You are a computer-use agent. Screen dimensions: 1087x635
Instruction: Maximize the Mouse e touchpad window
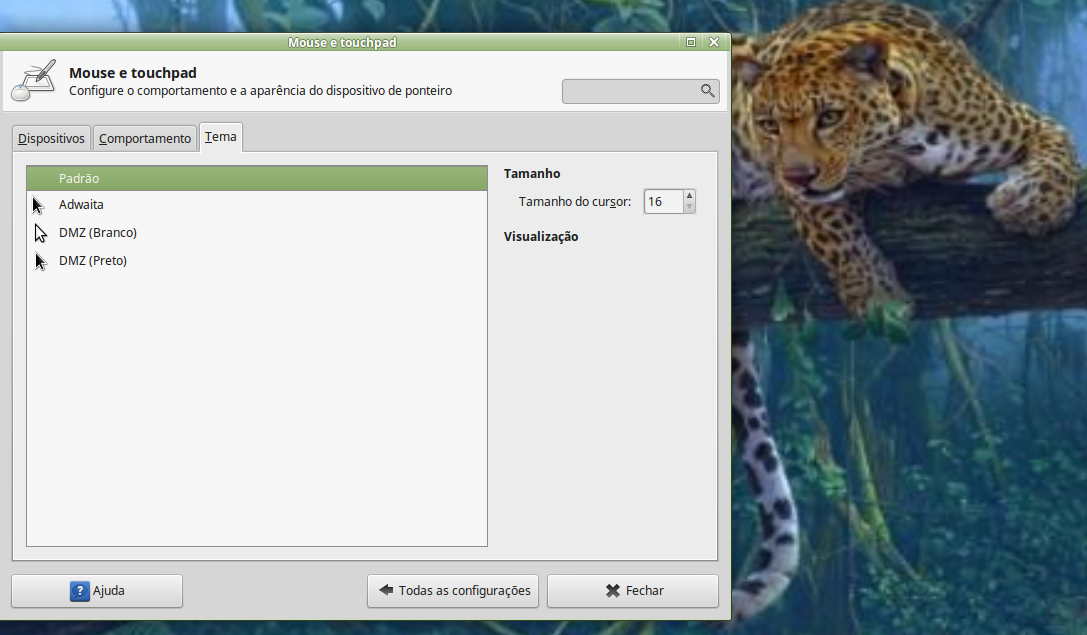click(x=691, y=42)
